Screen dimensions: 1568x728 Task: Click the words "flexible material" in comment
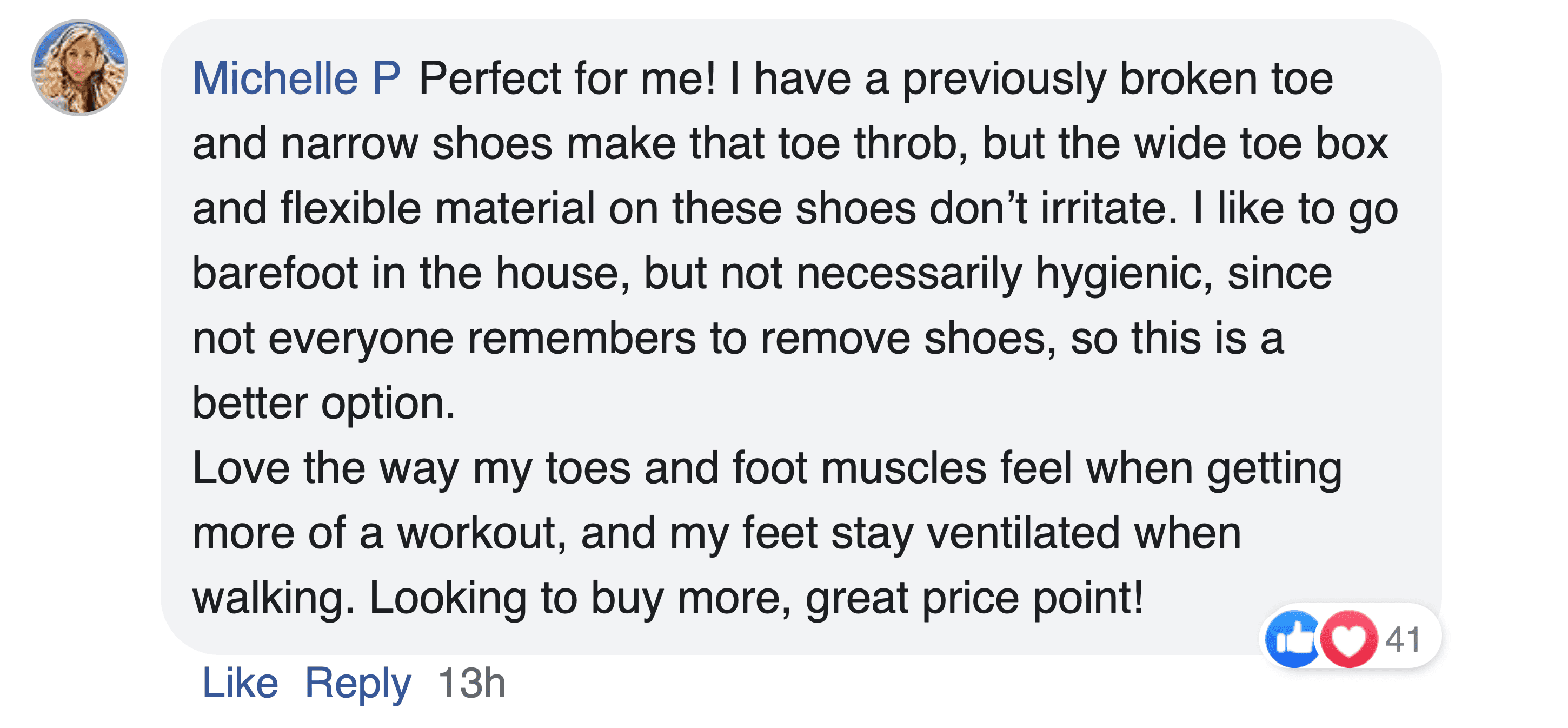tap(438, 208)
